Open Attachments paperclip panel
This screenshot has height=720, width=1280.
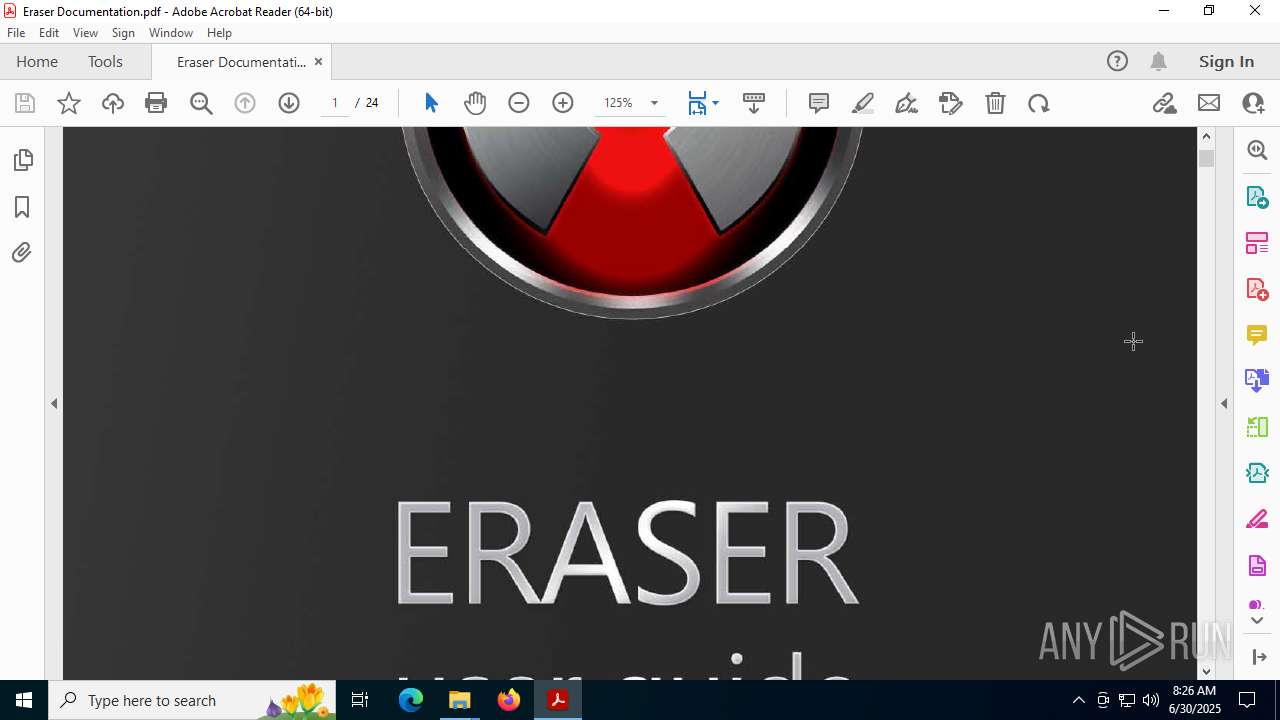[x=22, y=253]
